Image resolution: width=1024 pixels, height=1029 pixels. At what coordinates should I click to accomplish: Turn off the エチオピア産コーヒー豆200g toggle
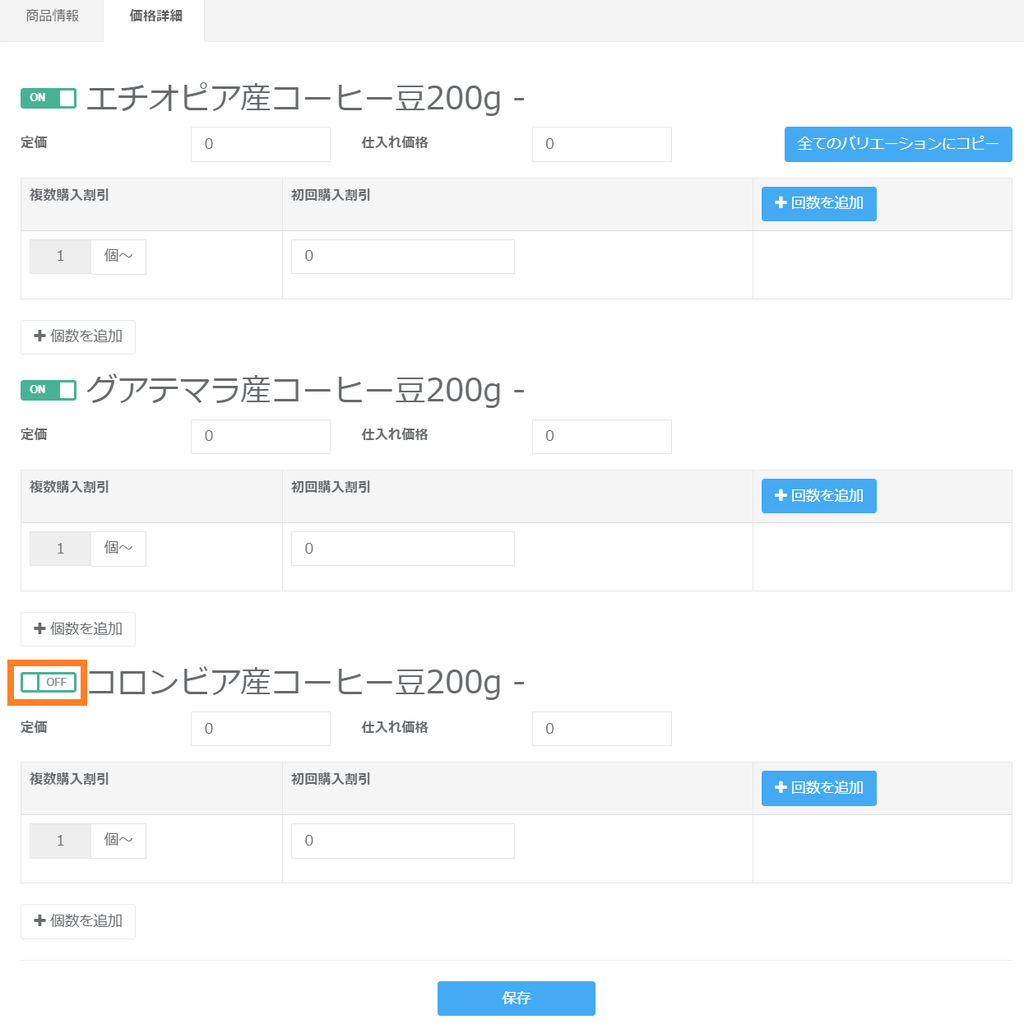48,98
